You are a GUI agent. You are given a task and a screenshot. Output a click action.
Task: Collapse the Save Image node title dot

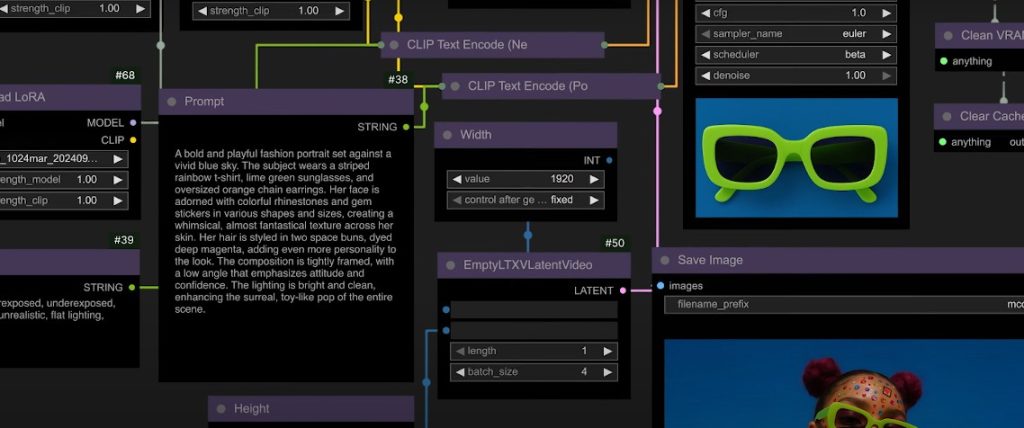[665, 260]
